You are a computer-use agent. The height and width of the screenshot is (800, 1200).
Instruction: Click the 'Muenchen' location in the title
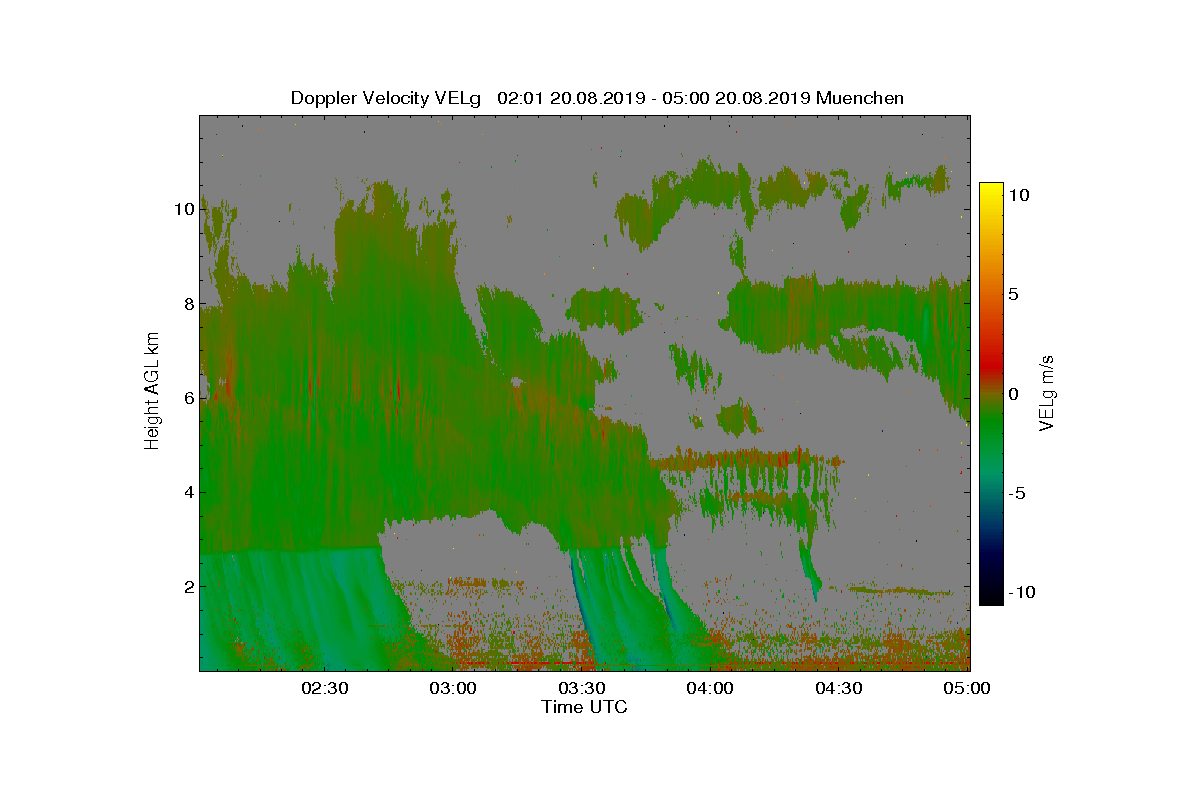point(861,98)
